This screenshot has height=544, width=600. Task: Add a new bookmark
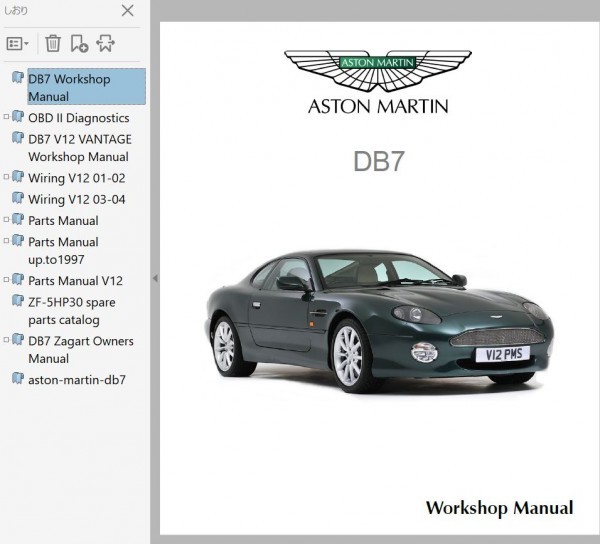click(79, 43)
